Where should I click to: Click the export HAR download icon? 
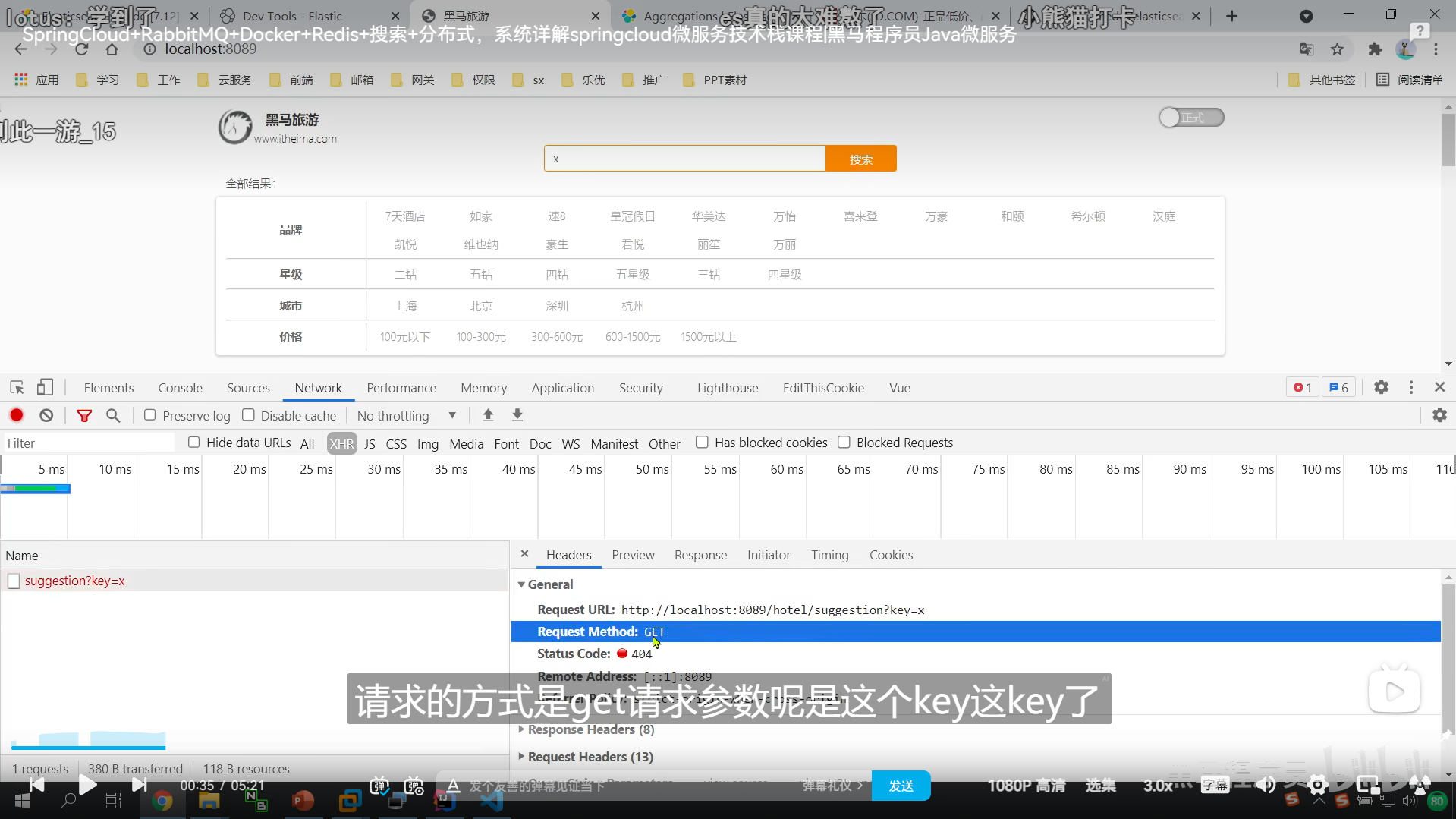click(517, 415)
